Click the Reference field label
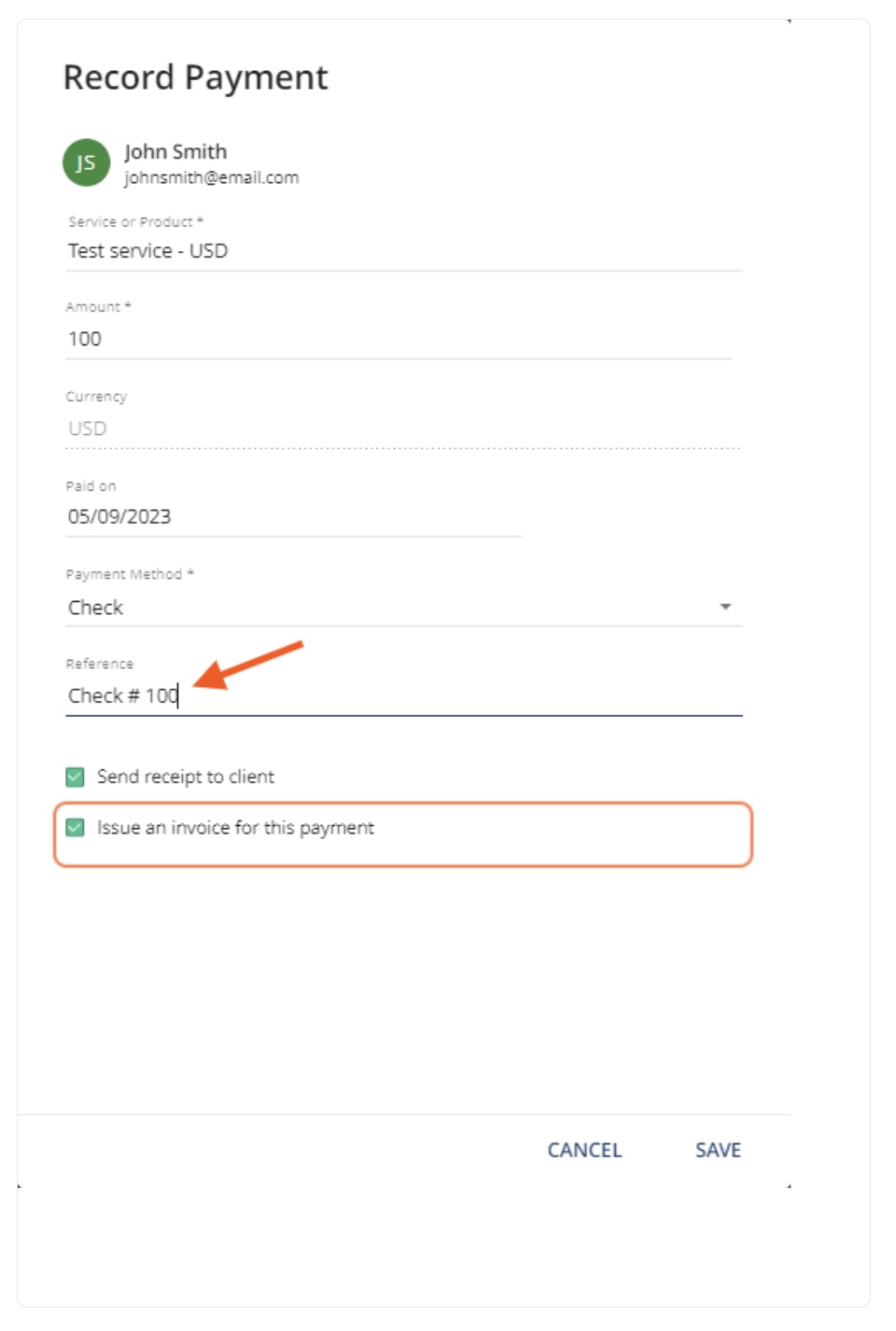896x1331 pixels. pyautogui.click(x=100, y=664)
